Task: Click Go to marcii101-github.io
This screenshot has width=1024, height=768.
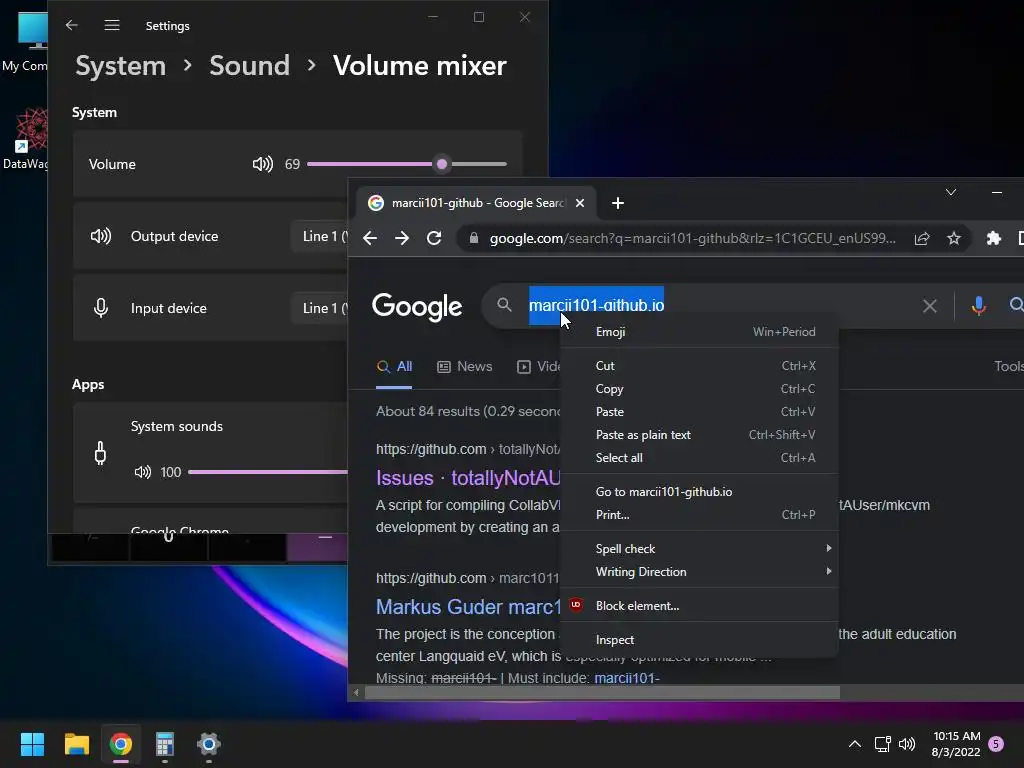Action: point(699,492)
